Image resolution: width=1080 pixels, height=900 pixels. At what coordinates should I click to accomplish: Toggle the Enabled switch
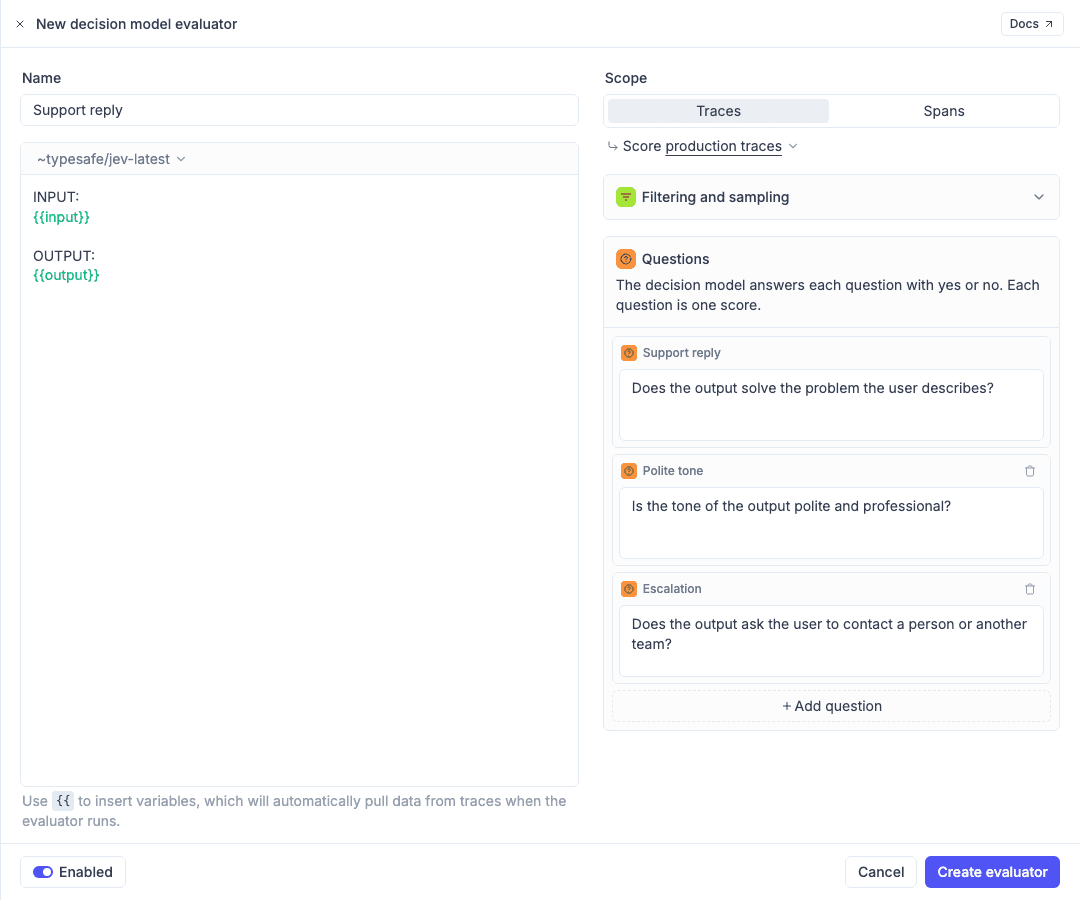(43, 872)
